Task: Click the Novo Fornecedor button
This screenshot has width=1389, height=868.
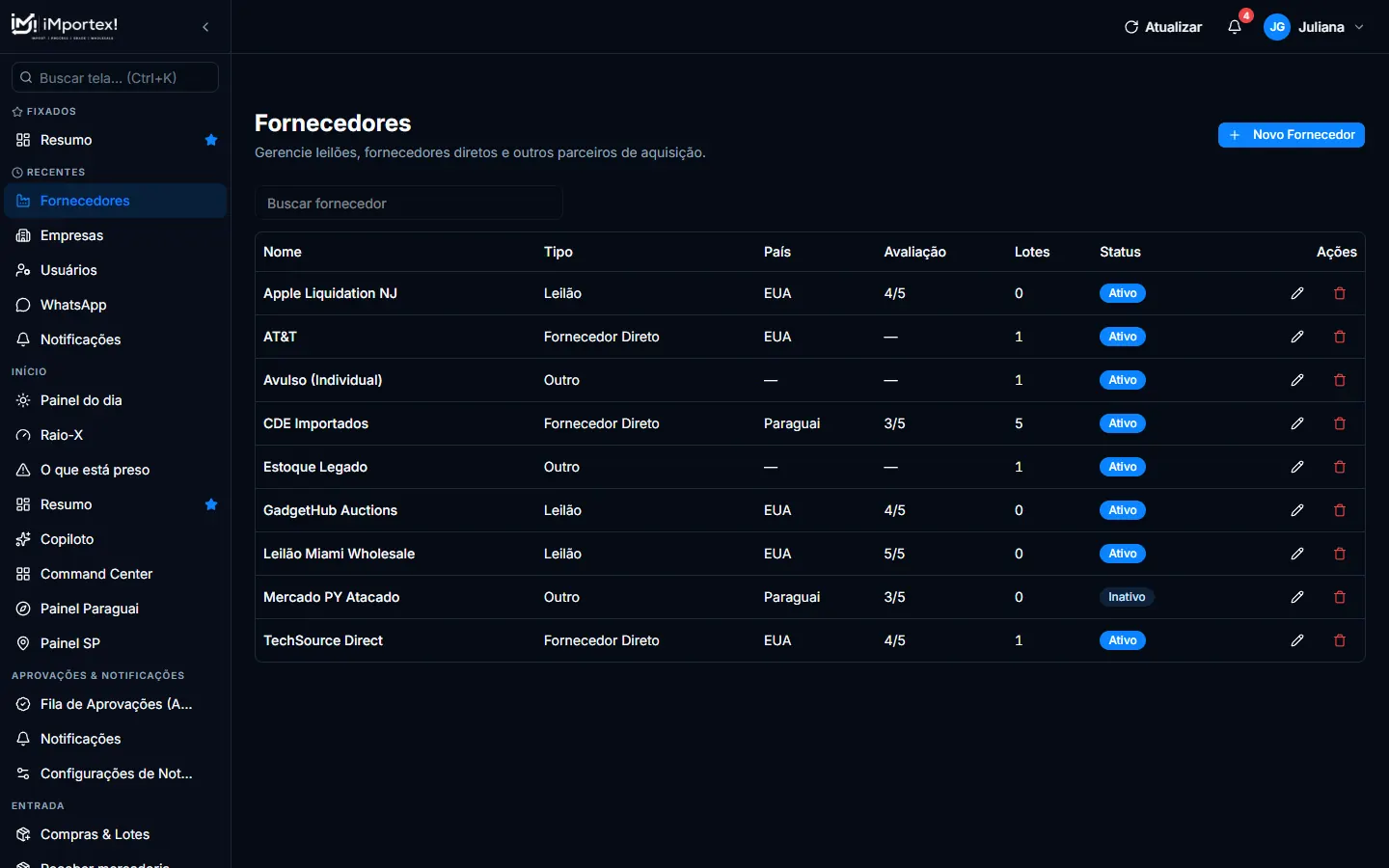Action: [x=1292, y=135]
